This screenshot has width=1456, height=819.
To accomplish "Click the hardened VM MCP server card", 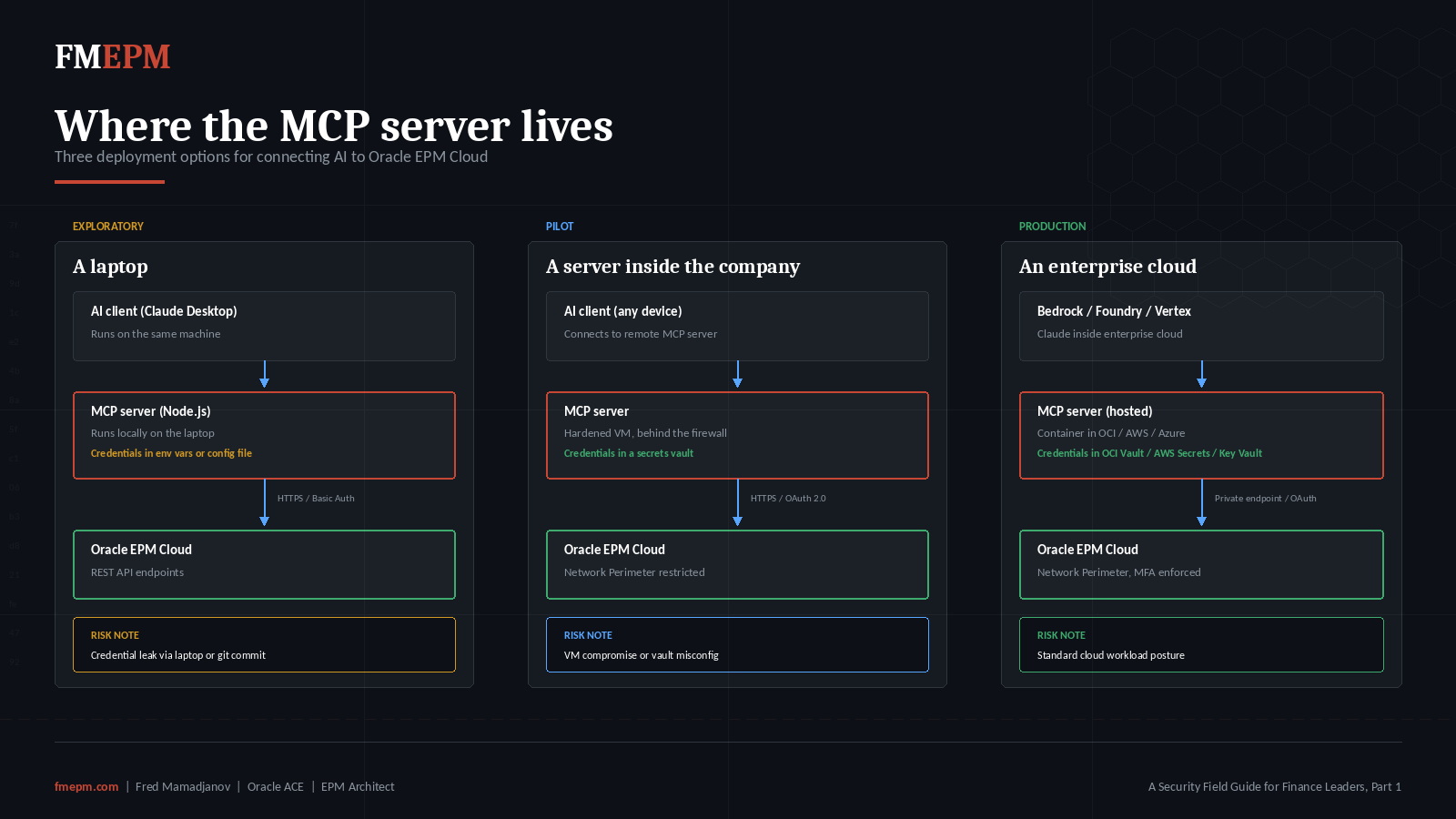I will tap(737, 435).
